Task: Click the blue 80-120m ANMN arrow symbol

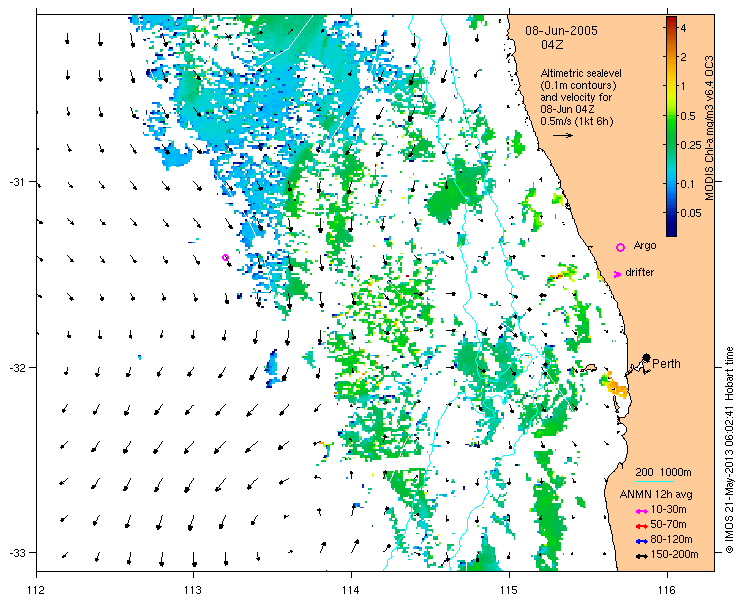Action: 641,541
